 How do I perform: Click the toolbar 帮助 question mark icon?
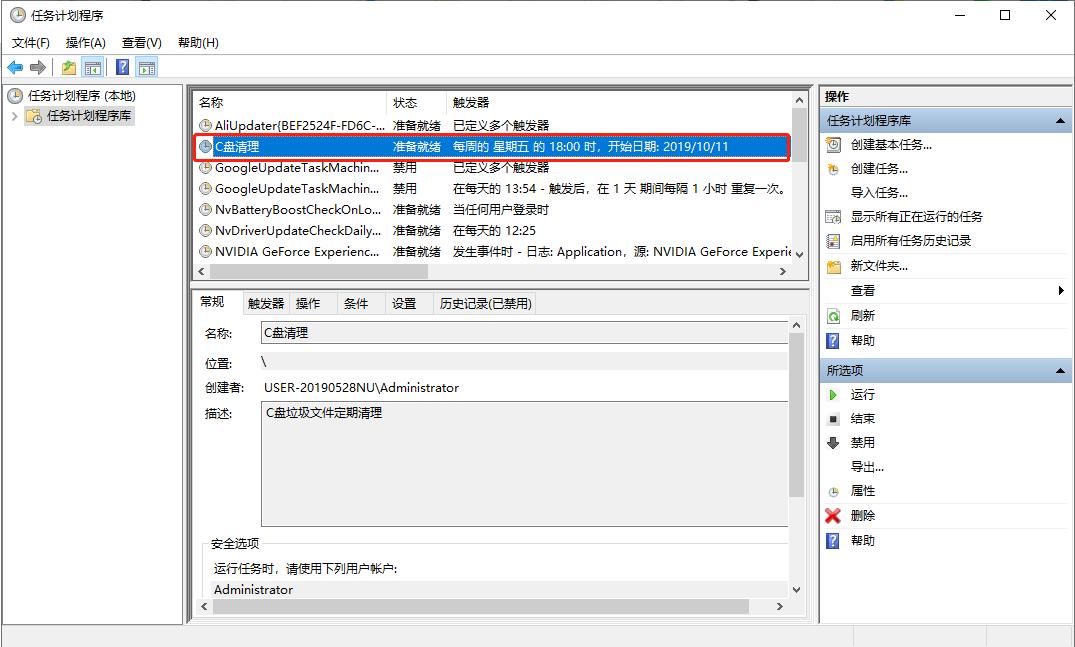point(121,67)
